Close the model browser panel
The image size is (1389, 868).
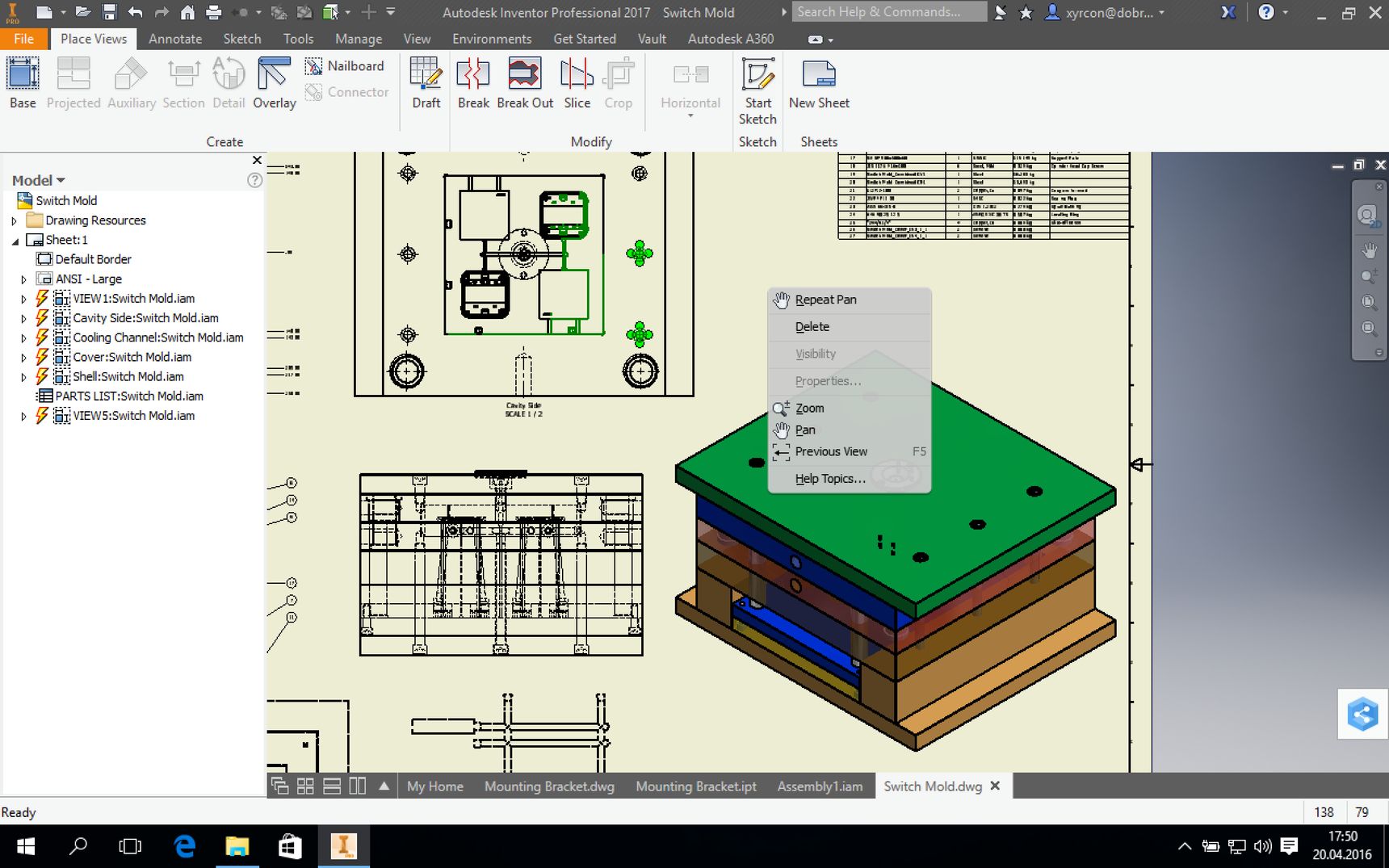[257, 160]
